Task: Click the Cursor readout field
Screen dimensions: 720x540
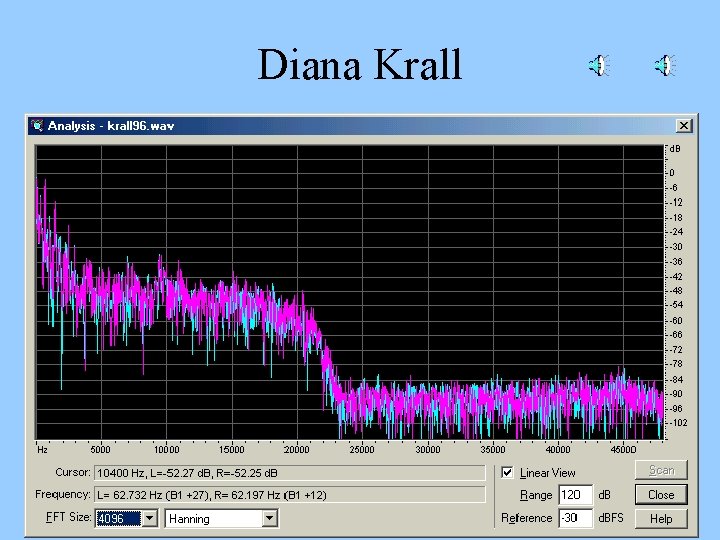Action: pyautogui.click(x=290, y=473)
